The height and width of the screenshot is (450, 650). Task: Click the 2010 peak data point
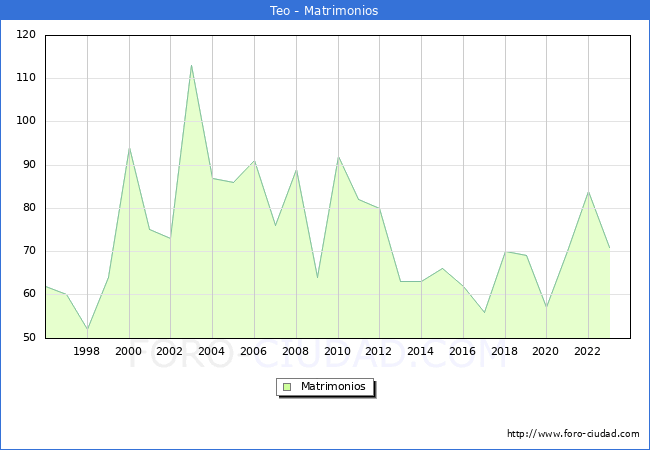(x=338, y=157)
